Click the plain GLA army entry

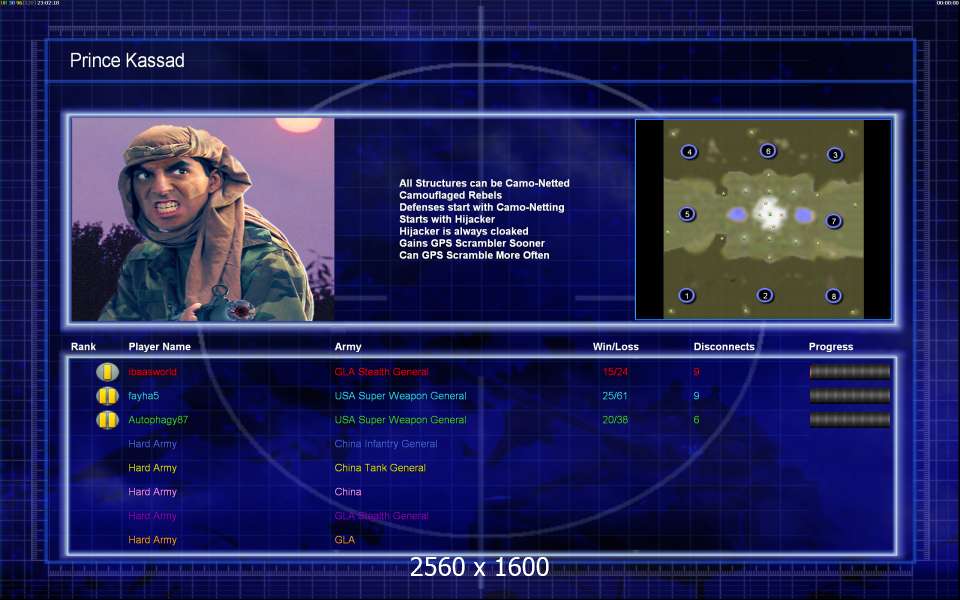pyautogui.click(x=345, y=539)
